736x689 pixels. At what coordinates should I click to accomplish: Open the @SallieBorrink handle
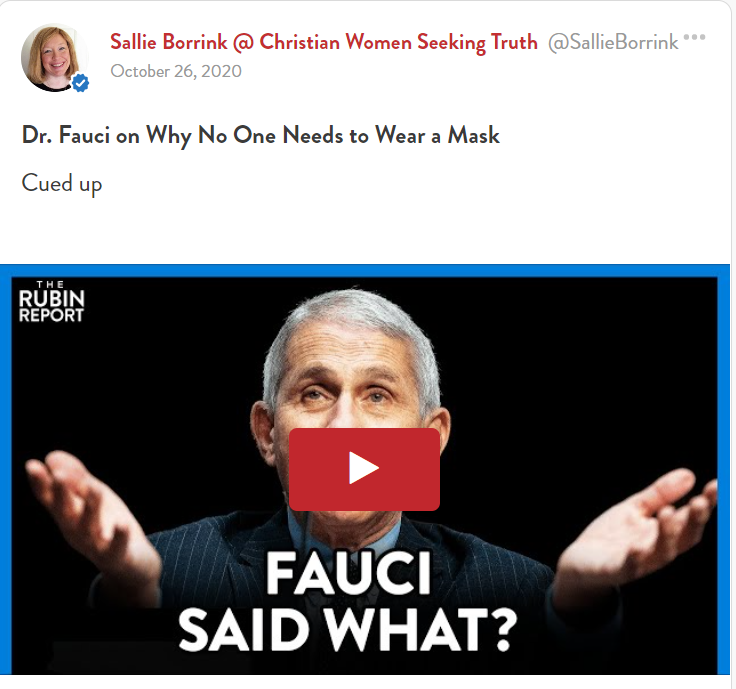(x=613, y=42)
